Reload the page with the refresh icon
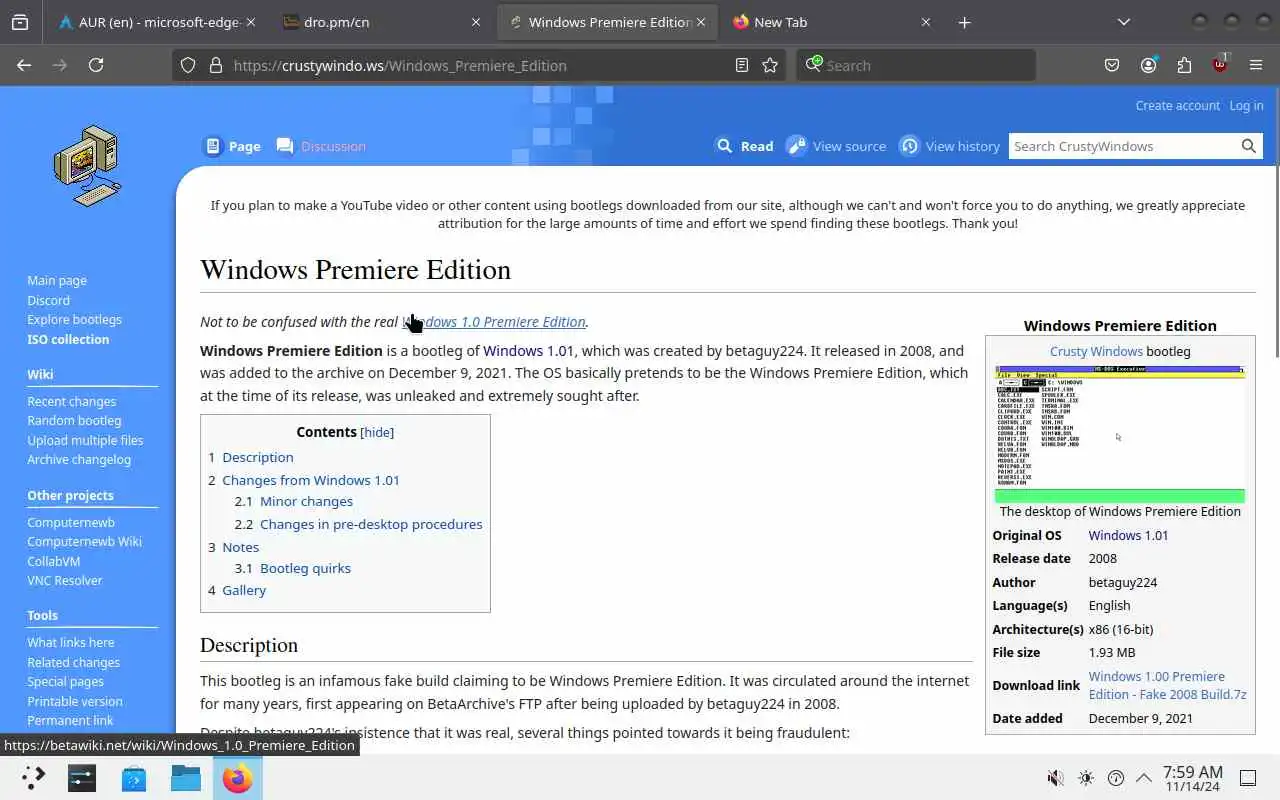The height and width of the screenshot is (800, 1280). (96, 65)
